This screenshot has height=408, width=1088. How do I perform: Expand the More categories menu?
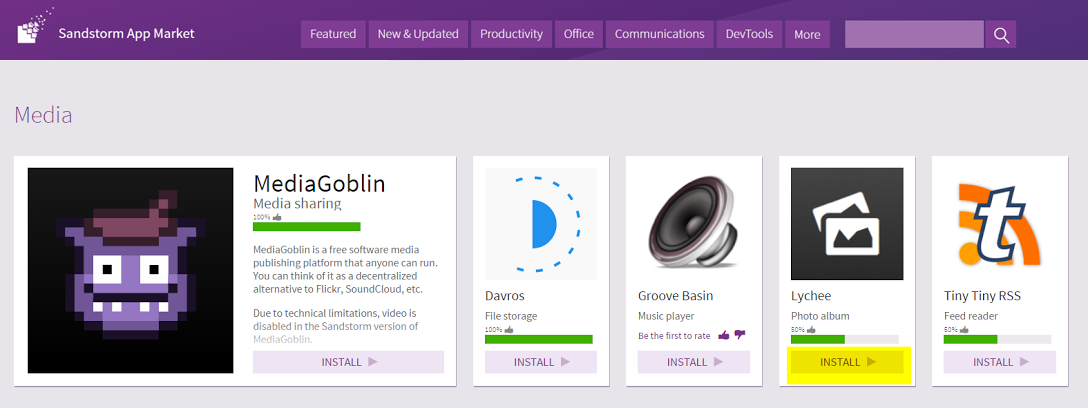point(807,34)
